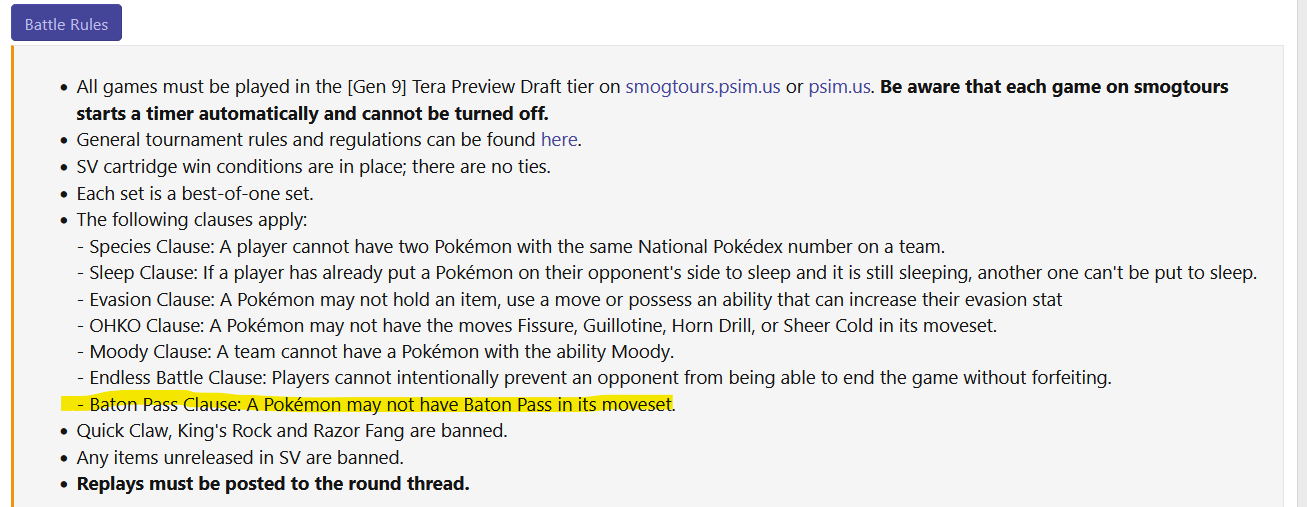Open the smogtours.psim.us link

(x=702, y=87)
